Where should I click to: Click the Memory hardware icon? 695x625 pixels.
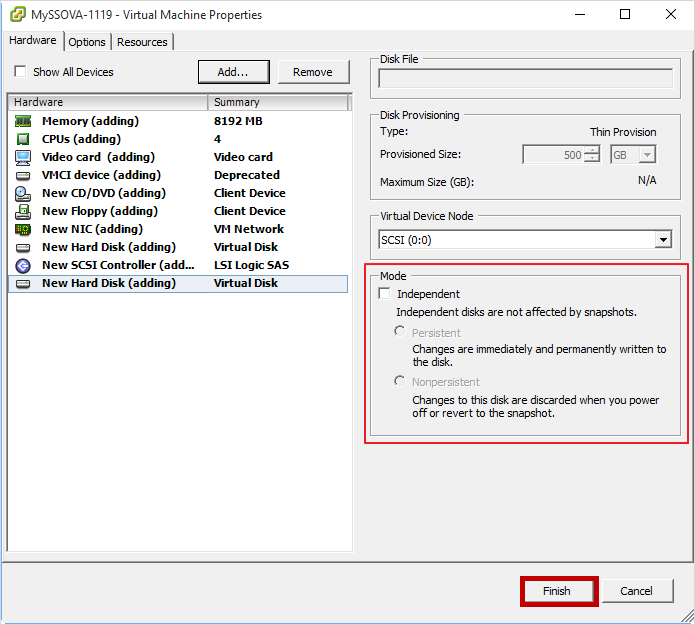[x=23, y=121]
